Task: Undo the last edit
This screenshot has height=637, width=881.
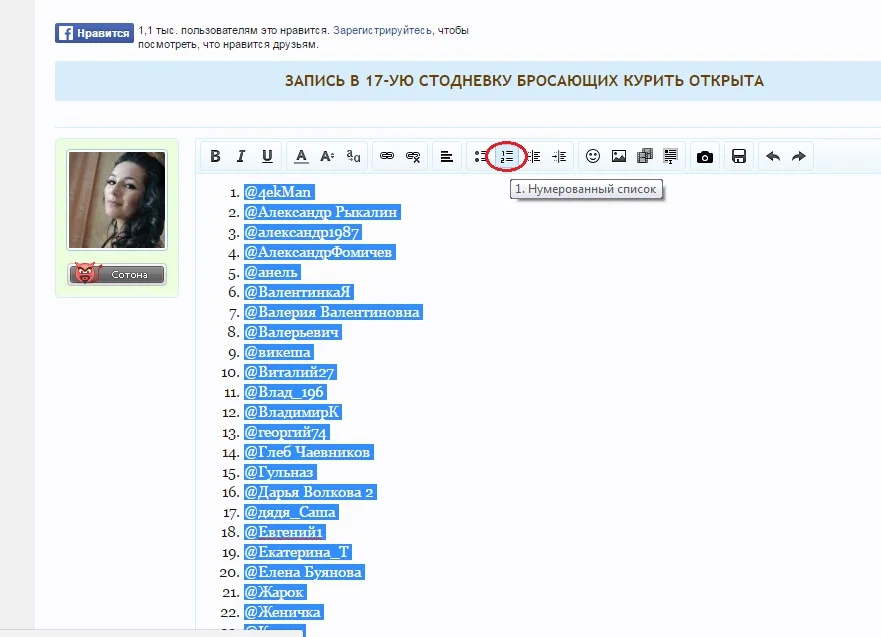Action: point(772,156)
